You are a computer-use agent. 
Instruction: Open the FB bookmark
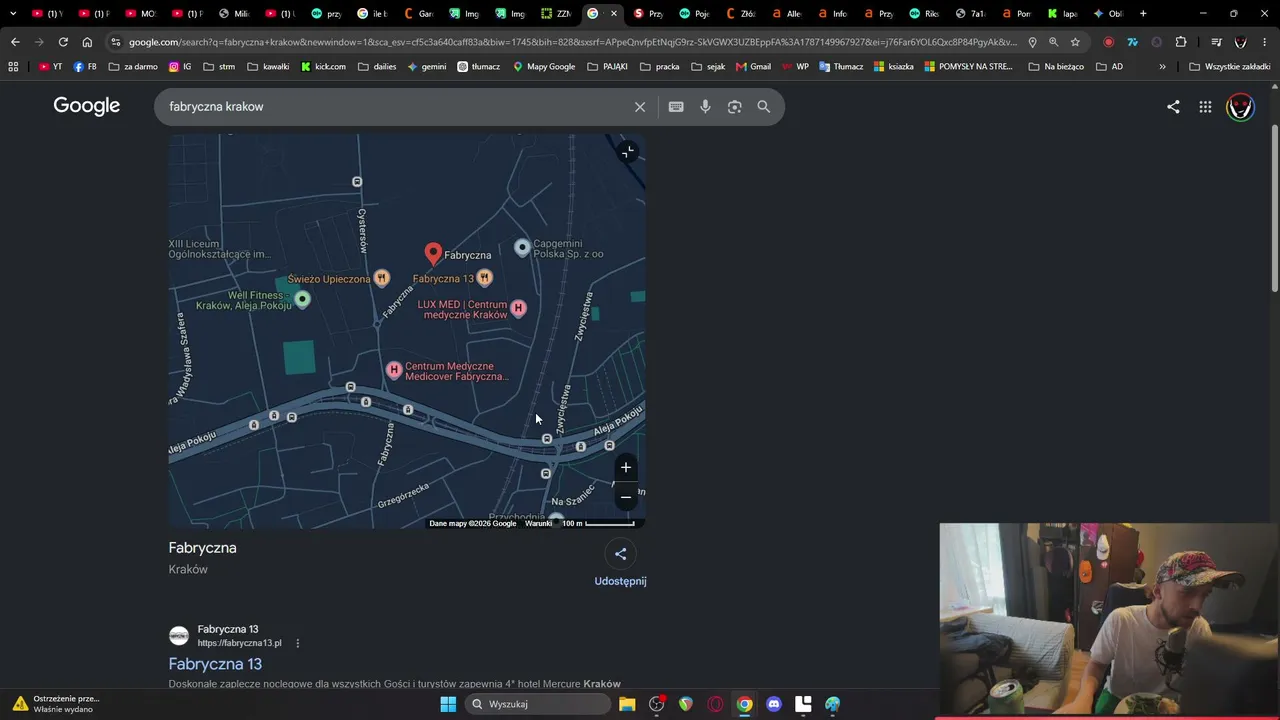(85, 67)
